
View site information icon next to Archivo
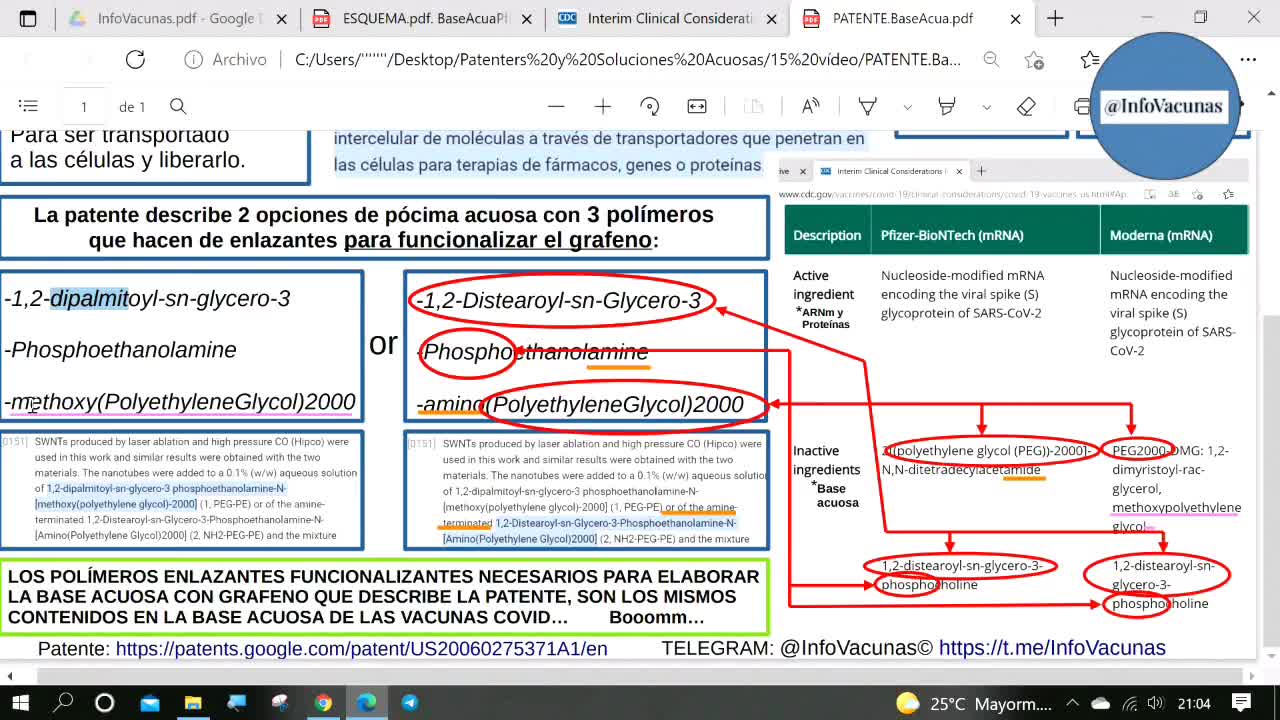[x=193, y=60]
